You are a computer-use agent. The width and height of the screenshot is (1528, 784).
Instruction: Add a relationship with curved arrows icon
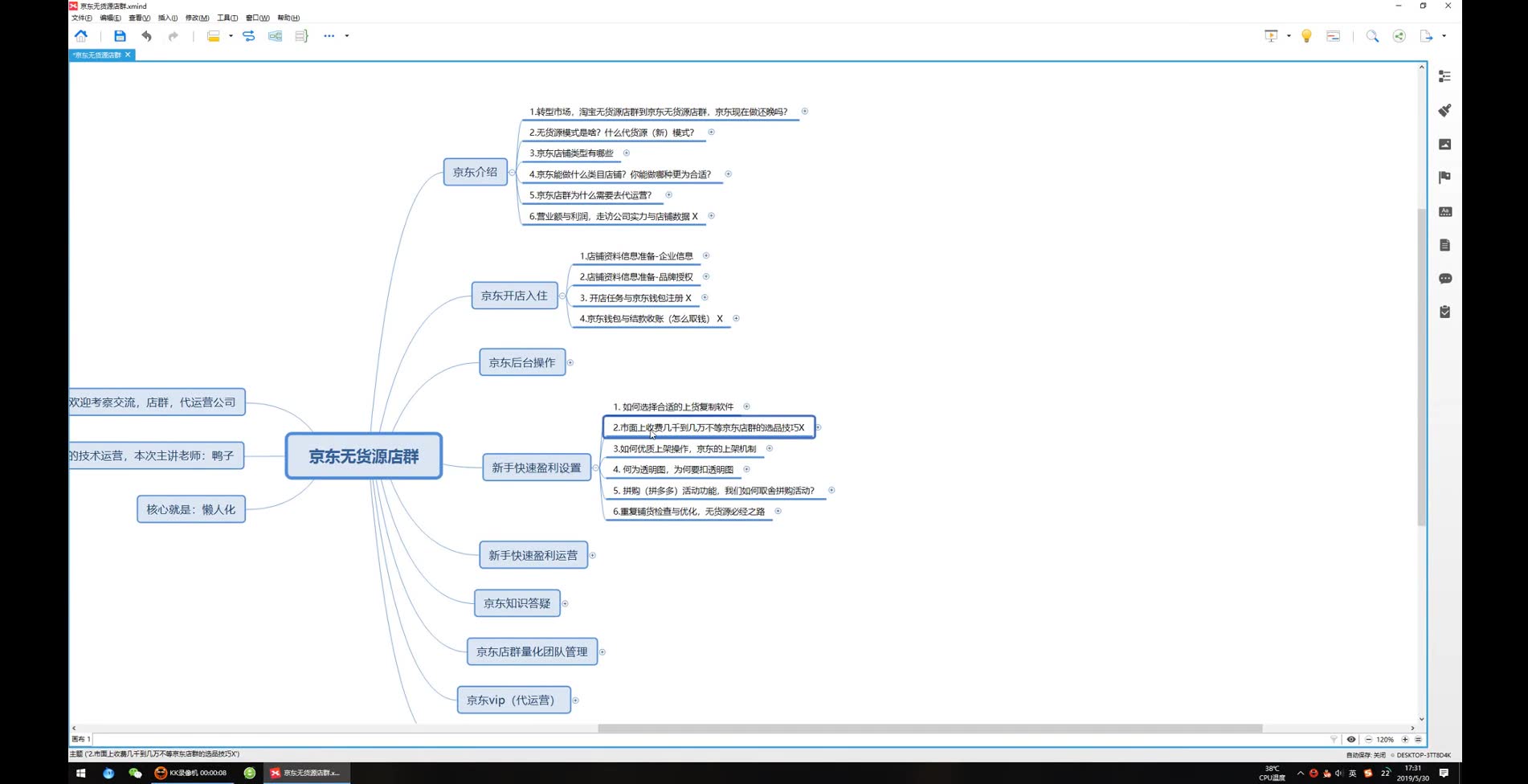coord(248,35)
